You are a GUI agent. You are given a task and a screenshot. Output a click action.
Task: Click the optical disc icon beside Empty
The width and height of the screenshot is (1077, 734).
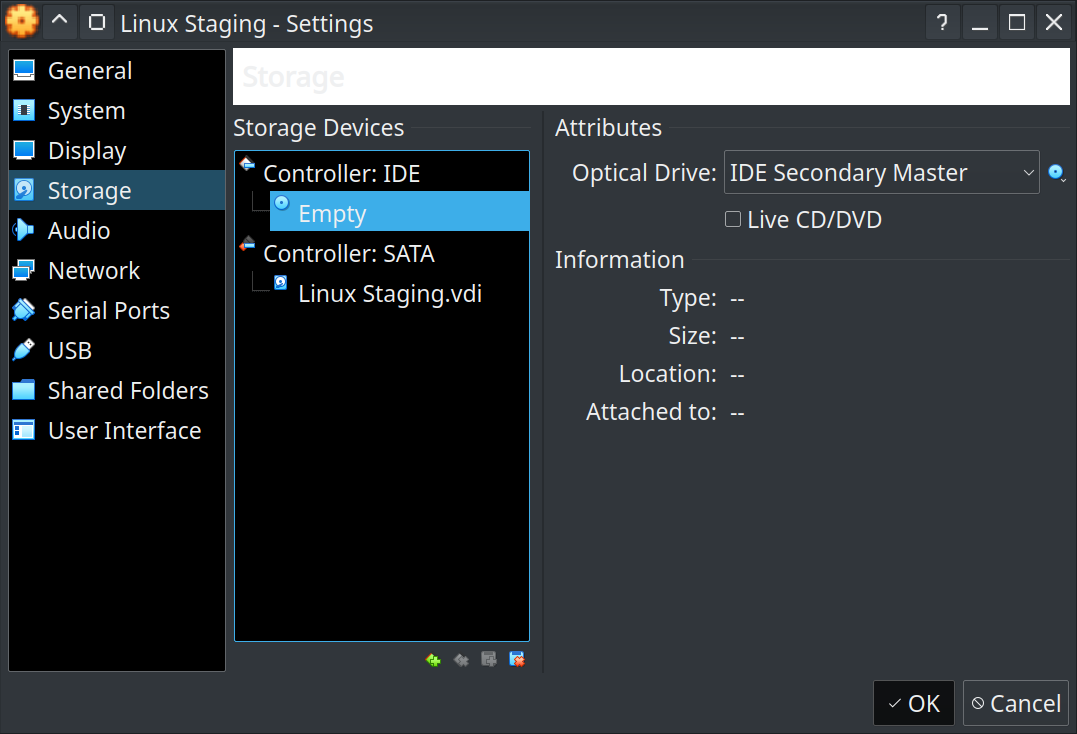tap(282, 204)
